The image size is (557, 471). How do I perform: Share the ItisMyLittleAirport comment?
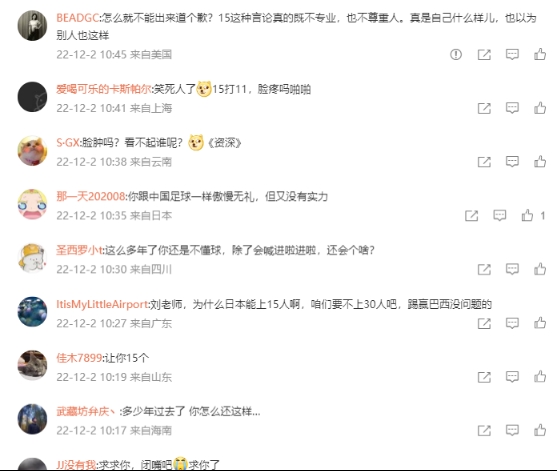point(484,323)
